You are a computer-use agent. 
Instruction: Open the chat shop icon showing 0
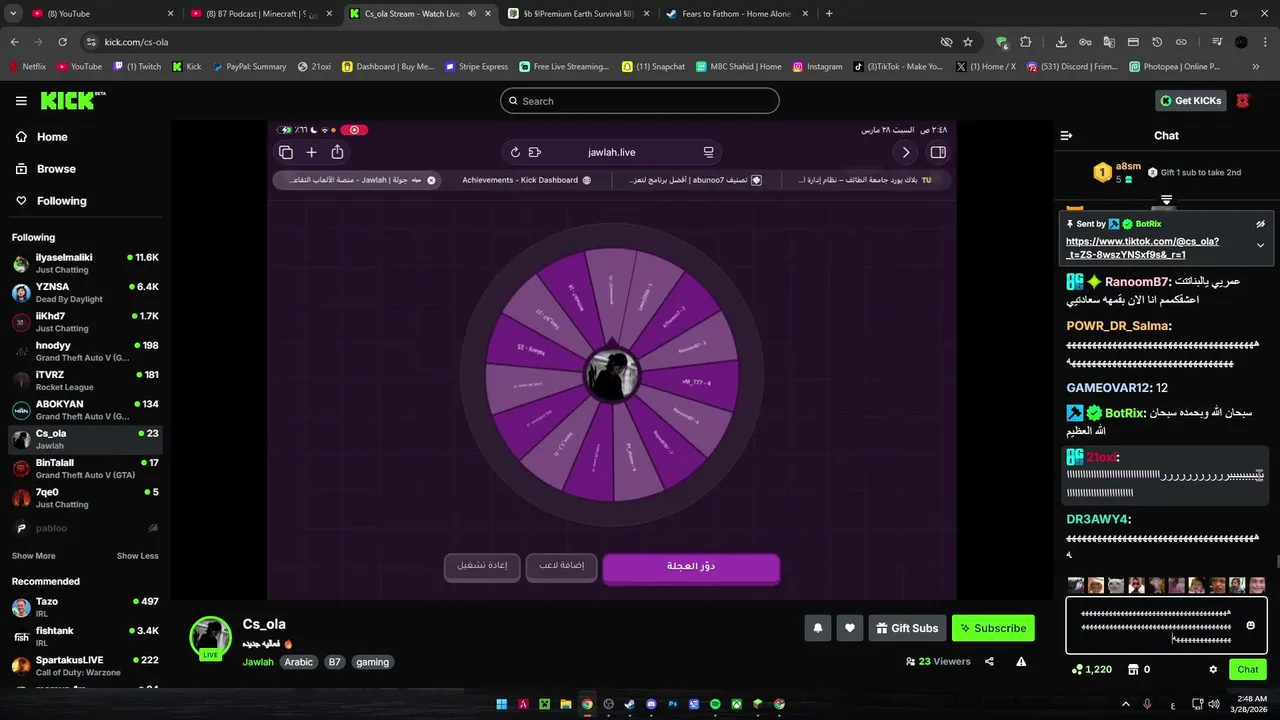(x=1139, y=670)
